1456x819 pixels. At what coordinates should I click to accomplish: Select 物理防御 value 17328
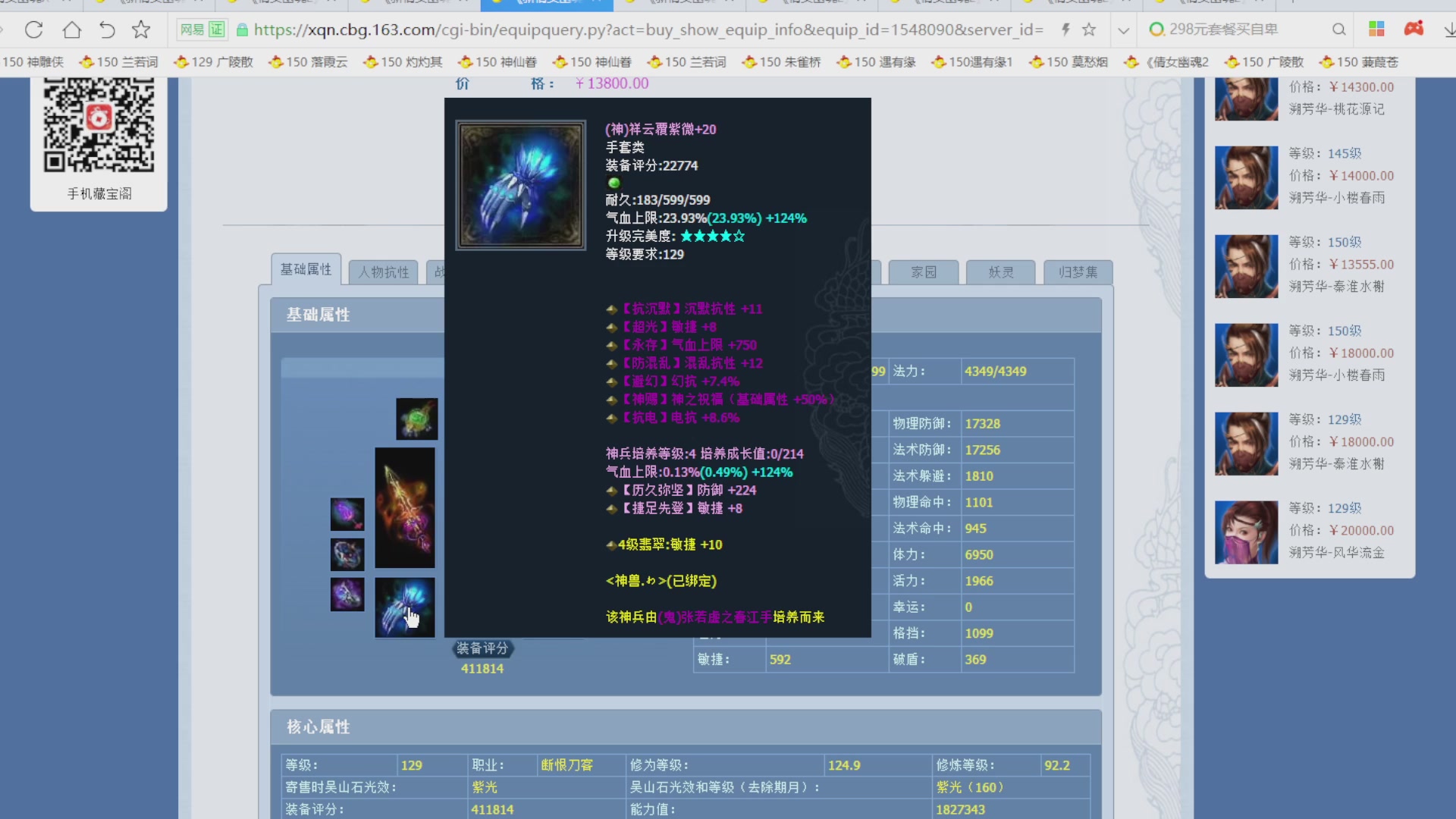983,424
